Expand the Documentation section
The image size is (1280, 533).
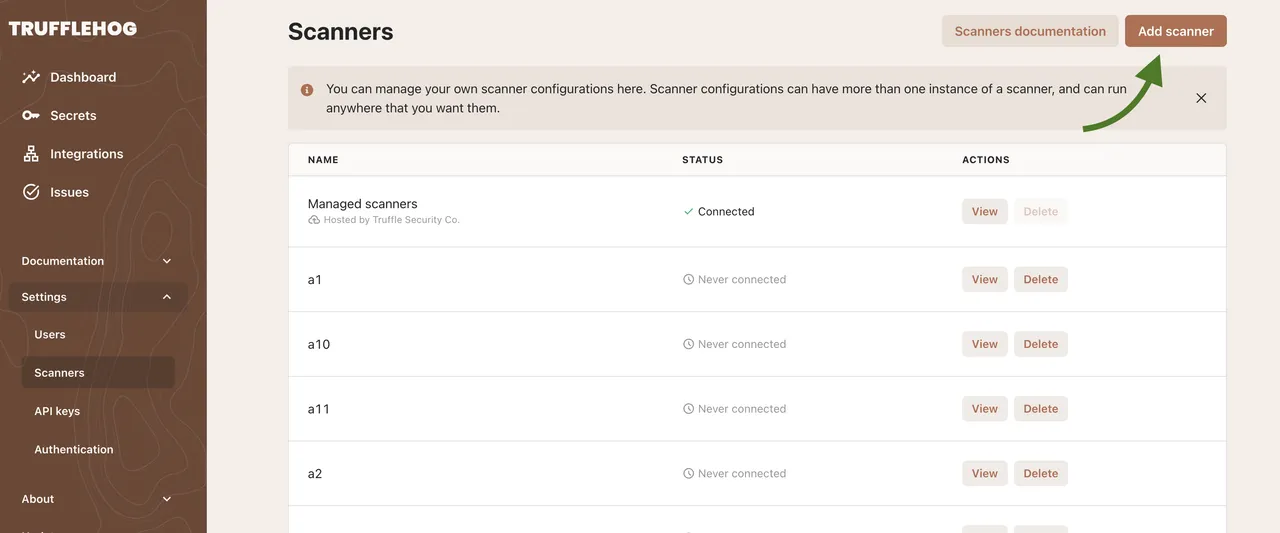pos(167,261)
